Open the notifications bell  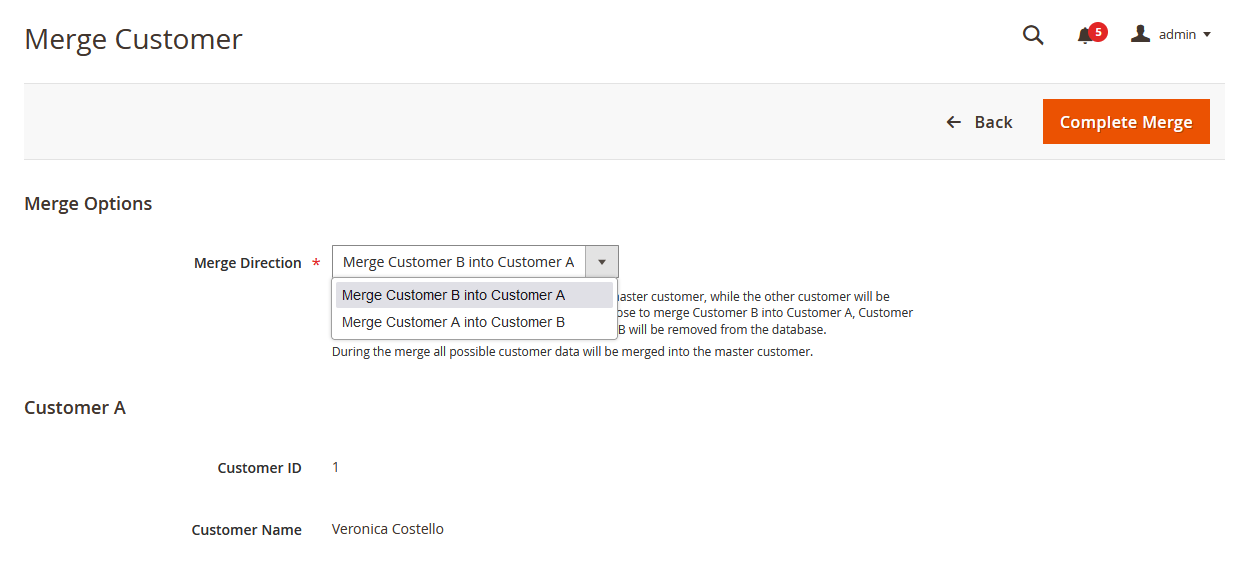tap(1085, 36)
